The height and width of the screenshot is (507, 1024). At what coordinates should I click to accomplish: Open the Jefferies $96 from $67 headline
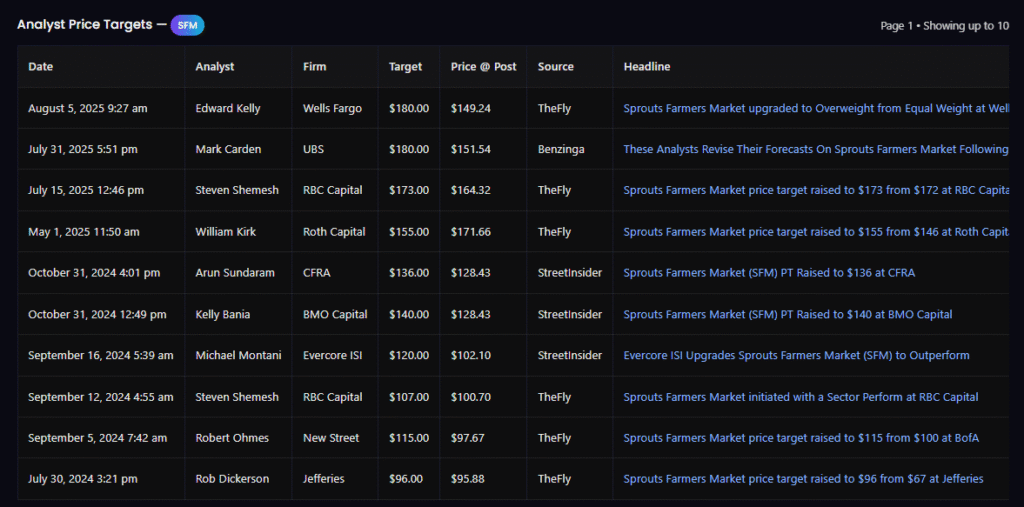click(803, 479)
